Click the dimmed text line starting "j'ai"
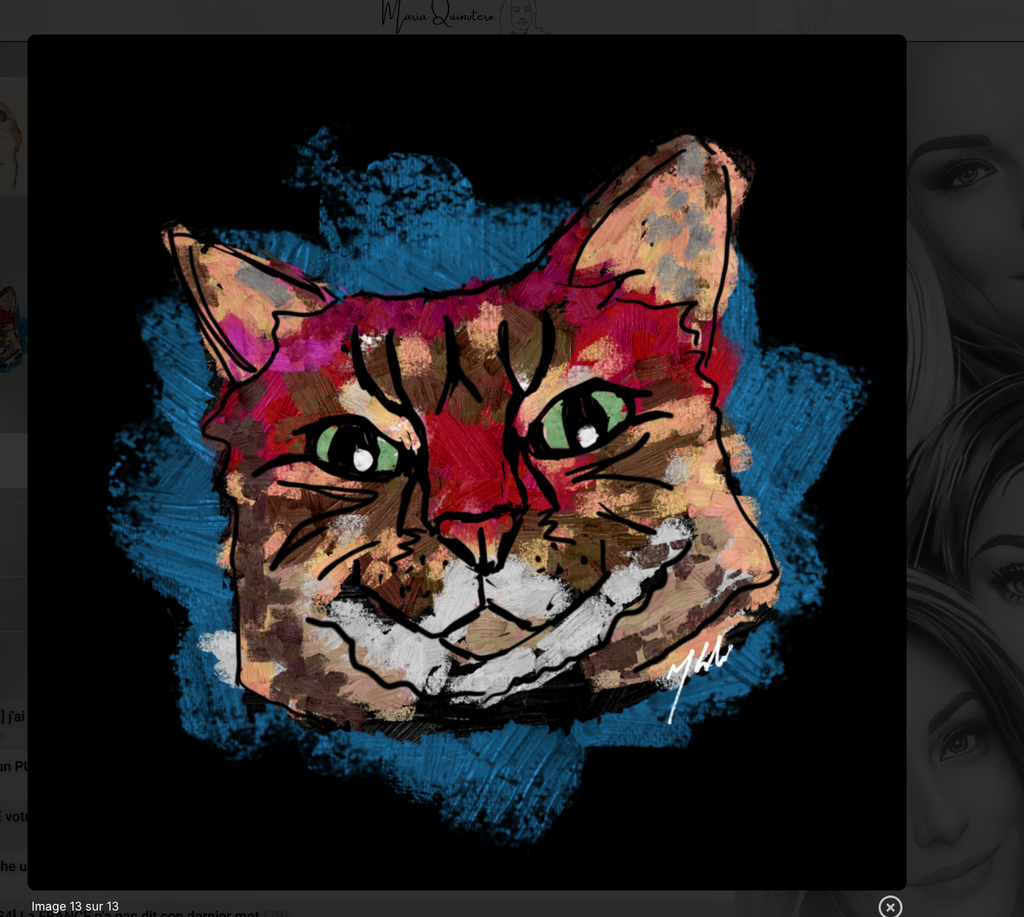 tap(12, 716)
